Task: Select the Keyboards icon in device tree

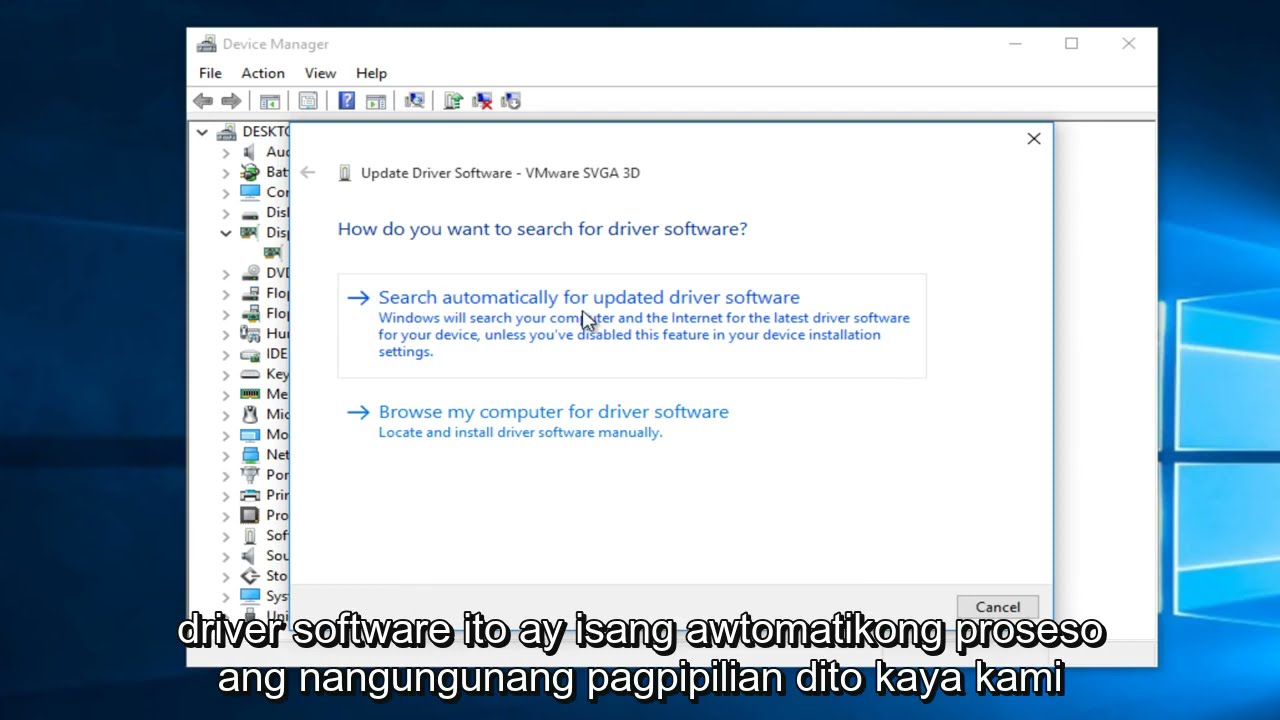Action: 250,374
